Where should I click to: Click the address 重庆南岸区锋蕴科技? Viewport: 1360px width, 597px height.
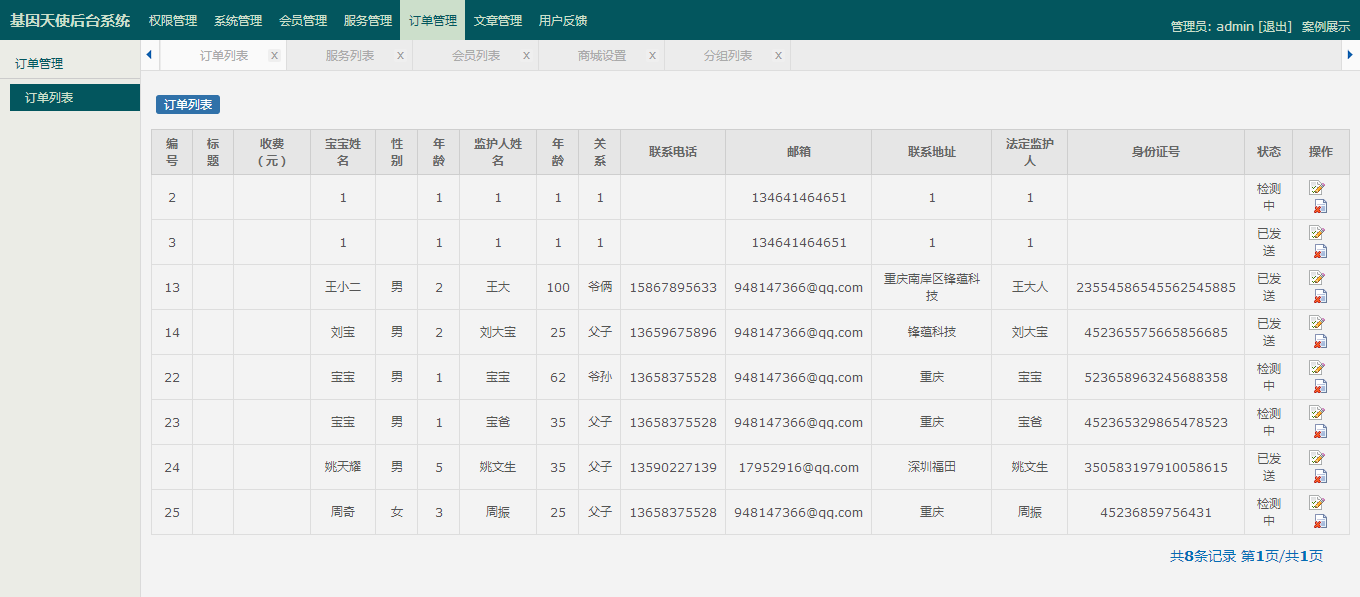click(932, 287)
